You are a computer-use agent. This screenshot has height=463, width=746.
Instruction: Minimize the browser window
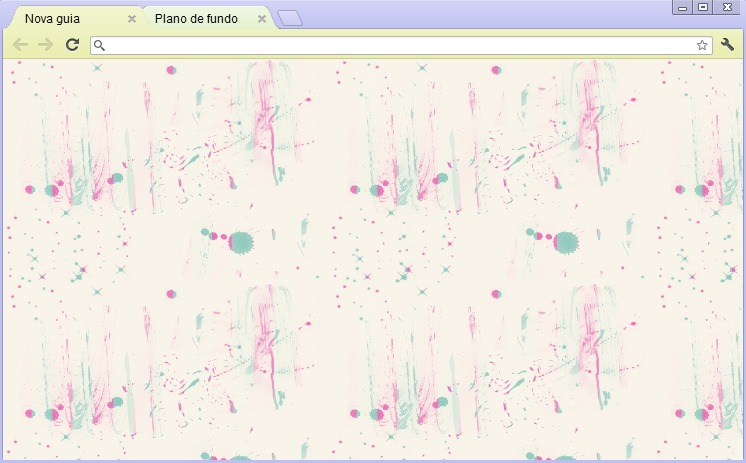(683, 7)
